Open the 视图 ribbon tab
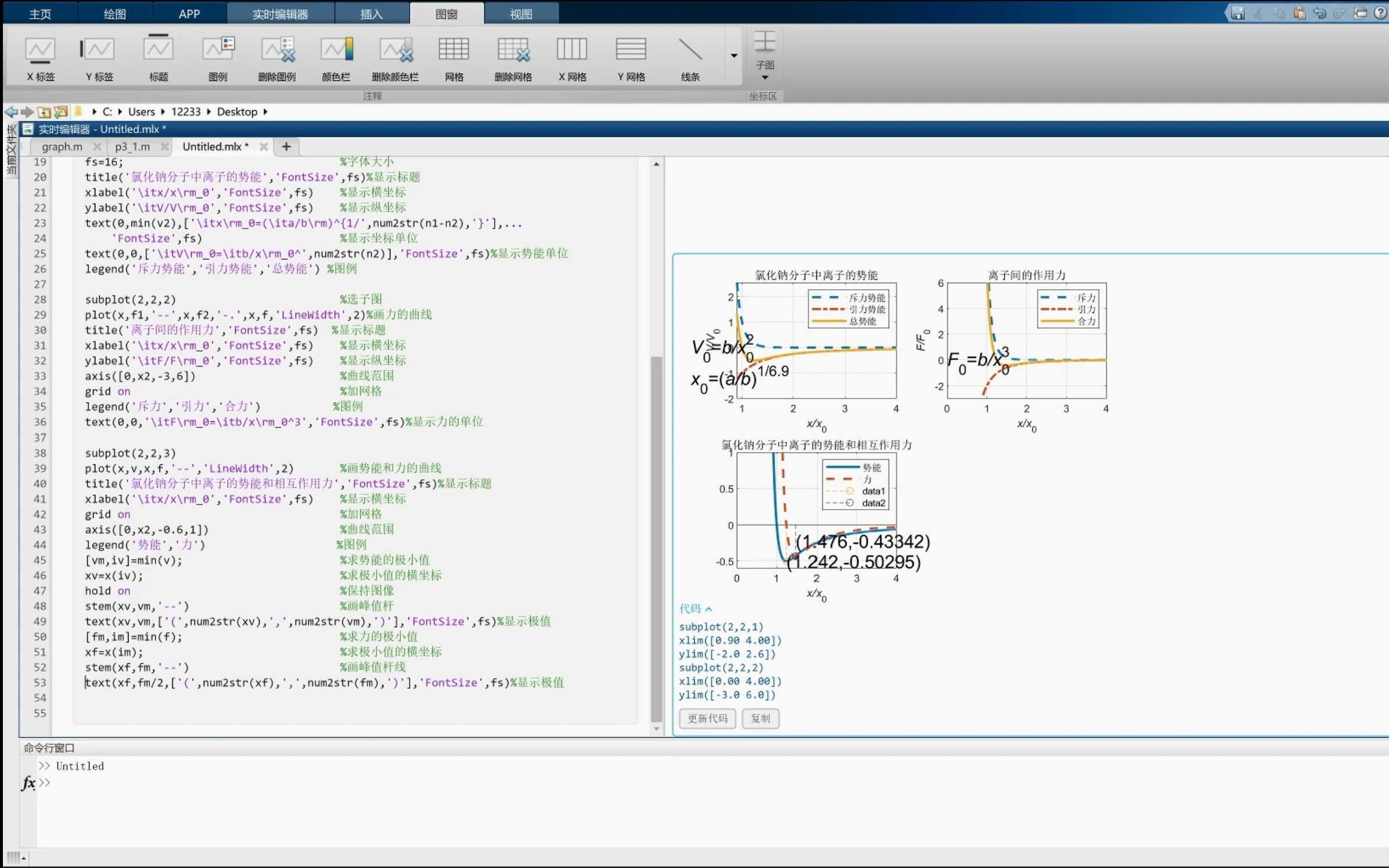The width and height of the screenshot is (1389, 868). 521,14
